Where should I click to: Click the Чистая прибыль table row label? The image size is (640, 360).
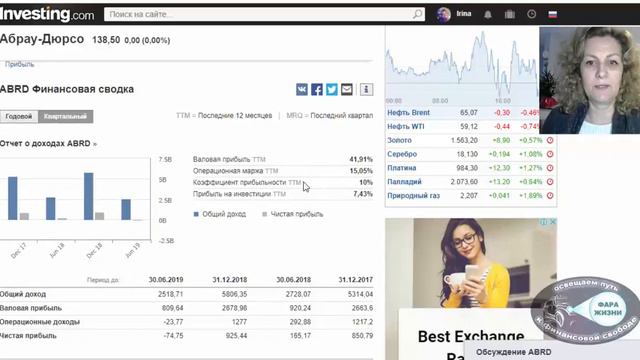coord(28,336)
